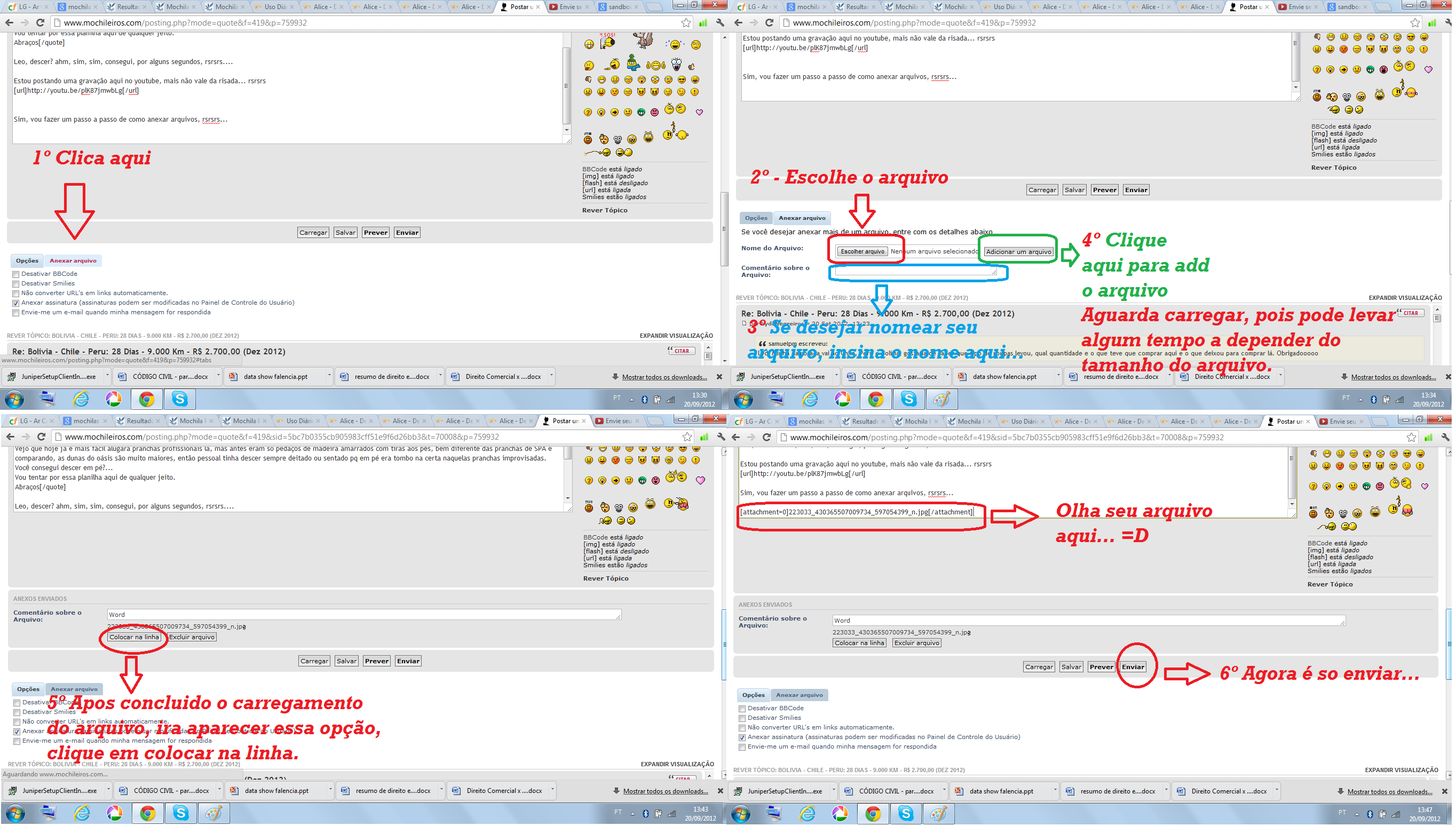Enable Envie-me um e-mail checkbox in step 6 screenshot
Viewport: 1456px width, 826px height.
[742, 747]
